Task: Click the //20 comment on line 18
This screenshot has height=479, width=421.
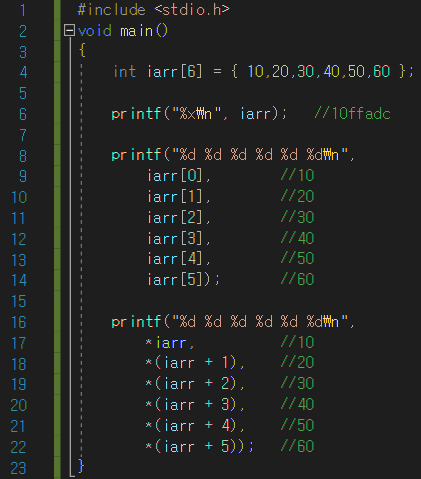Action: [297, 363]
